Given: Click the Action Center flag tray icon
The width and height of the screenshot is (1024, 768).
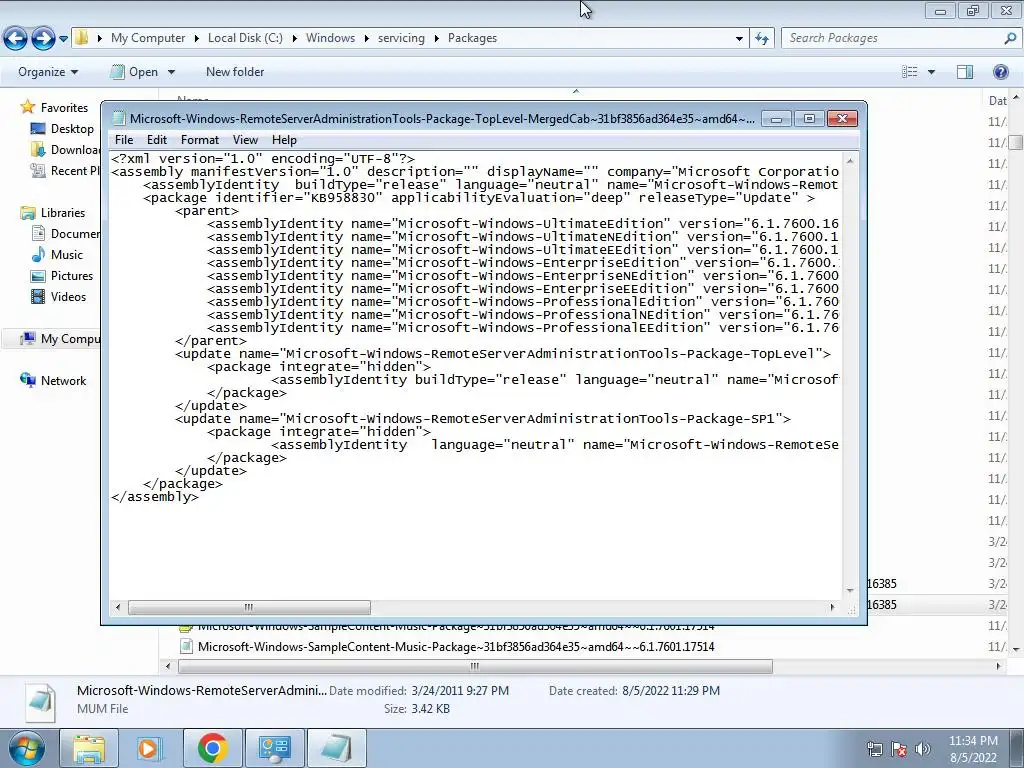Looking at the screenshot, I should point(899,748).
